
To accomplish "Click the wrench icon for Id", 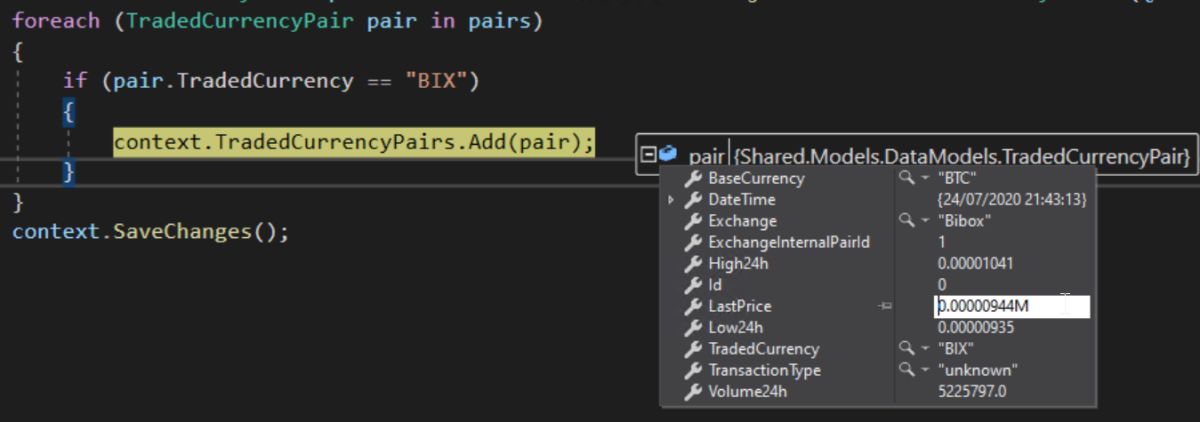I will pyautogui.click(x=692, y=285).
